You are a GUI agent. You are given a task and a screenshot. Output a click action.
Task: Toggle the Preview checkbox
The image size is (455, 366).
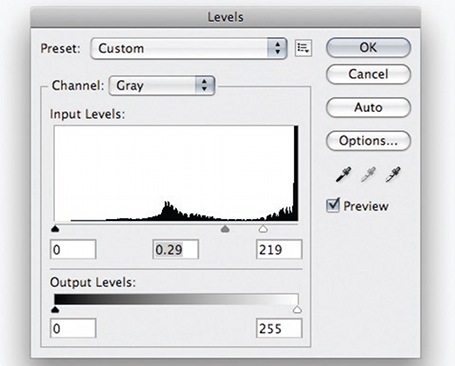[333, 205]
